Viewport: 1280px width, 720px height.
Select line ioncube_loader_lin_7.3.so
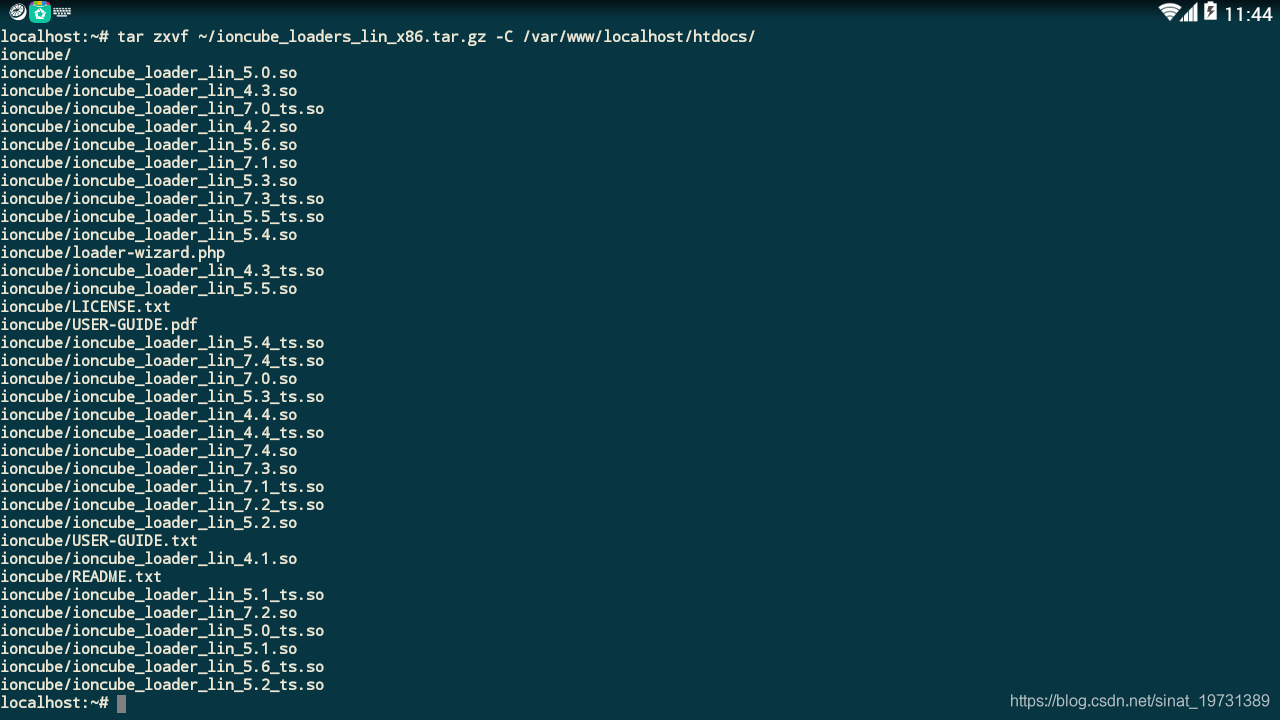point(148,469)
